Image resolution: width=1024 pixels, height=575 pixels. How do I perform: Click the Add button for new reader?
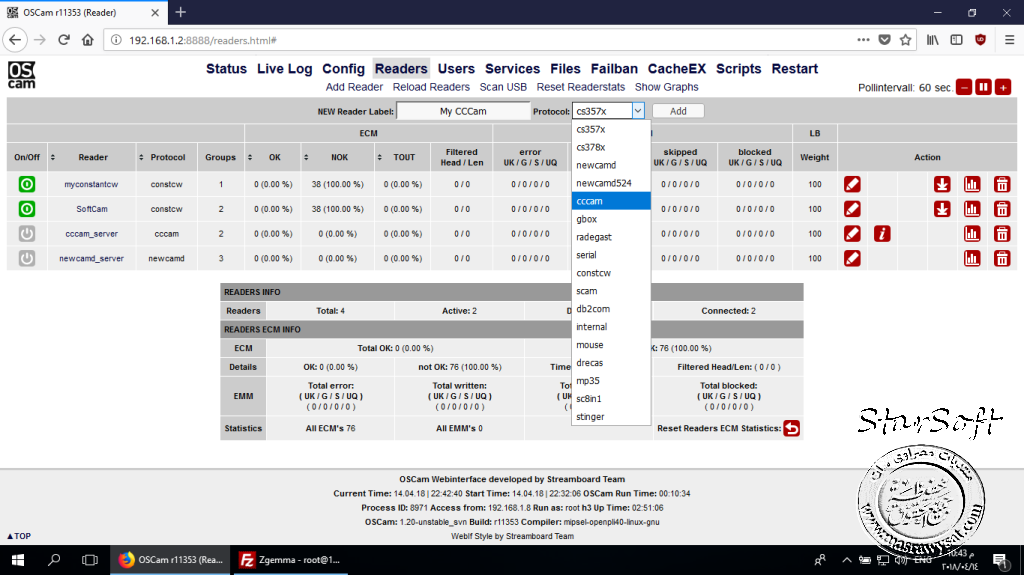click(x=678, y=111)
